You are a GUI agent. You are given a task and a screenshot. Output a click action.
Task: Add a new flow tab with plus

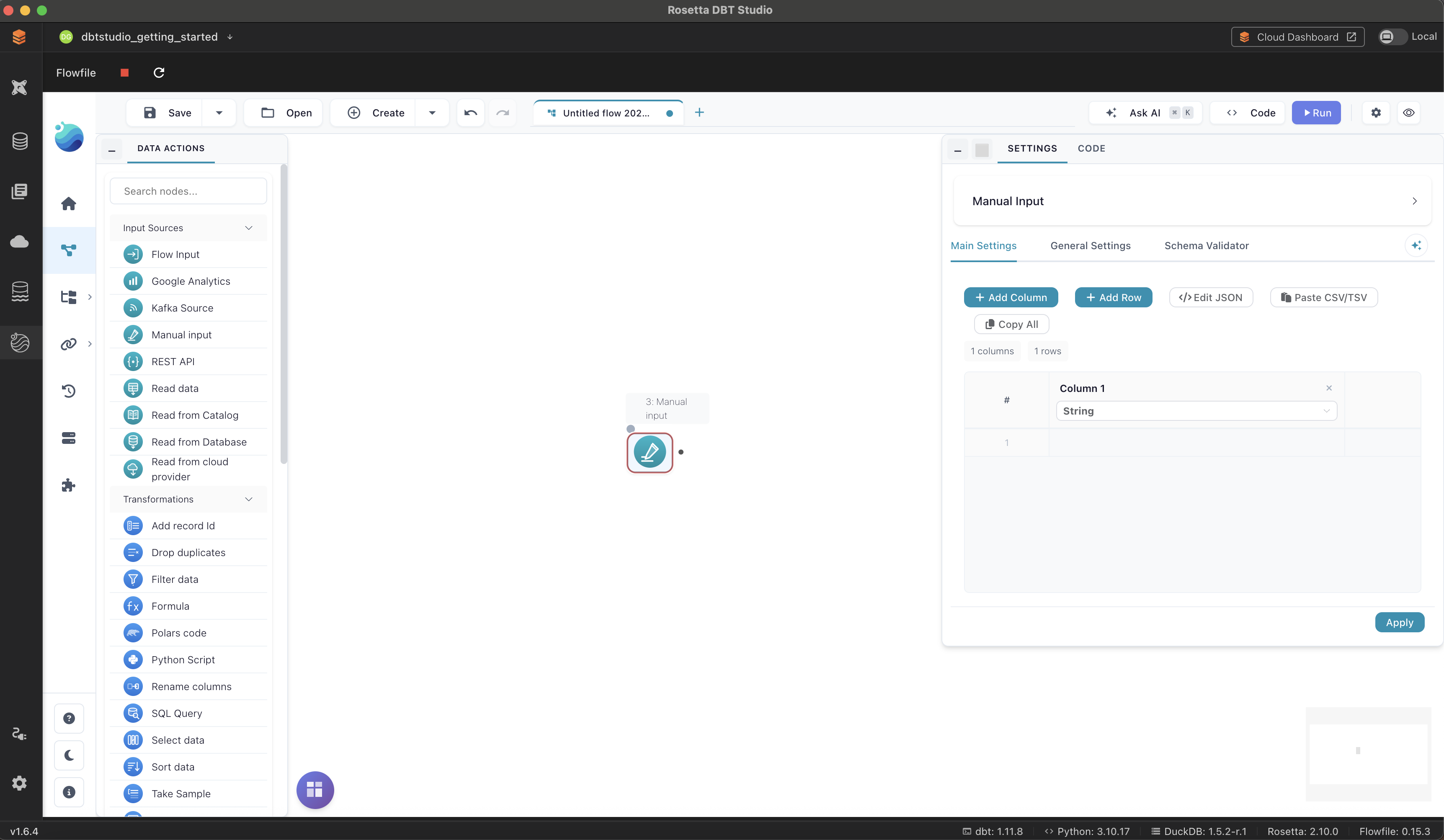(699, 112)
